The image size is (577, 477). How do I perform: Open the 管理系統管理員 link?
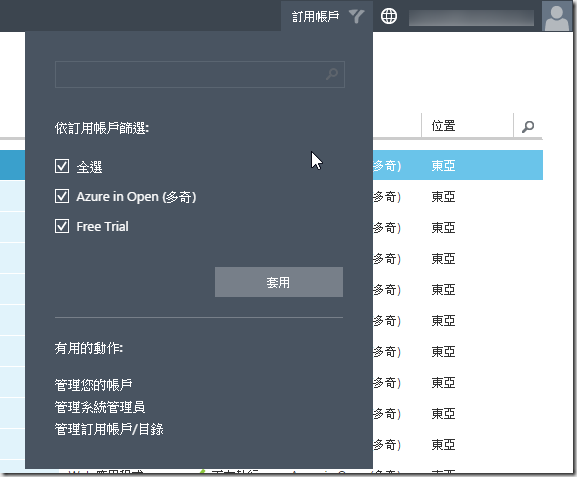click(100, 407)
